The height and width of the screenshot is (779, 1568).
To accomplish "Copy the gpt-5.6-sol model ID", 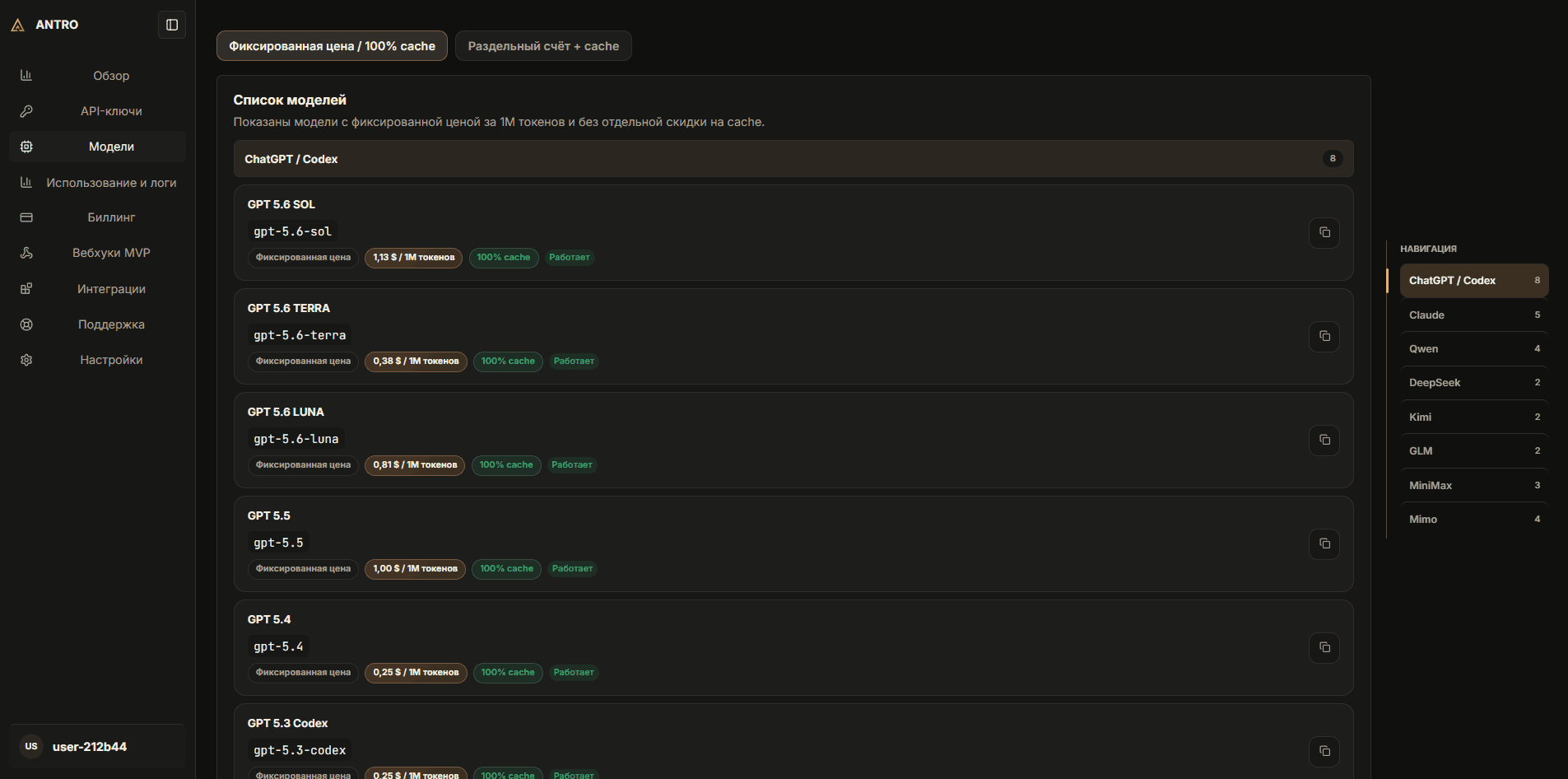I will point(1324,232).
